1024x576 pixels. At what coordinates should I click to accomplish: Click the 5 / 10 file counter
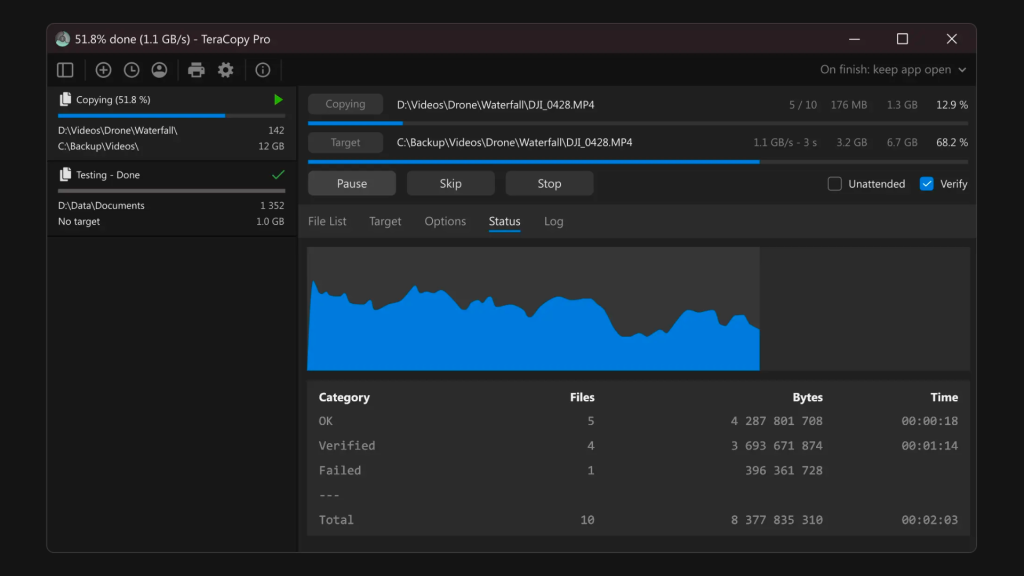coord(803,104)
